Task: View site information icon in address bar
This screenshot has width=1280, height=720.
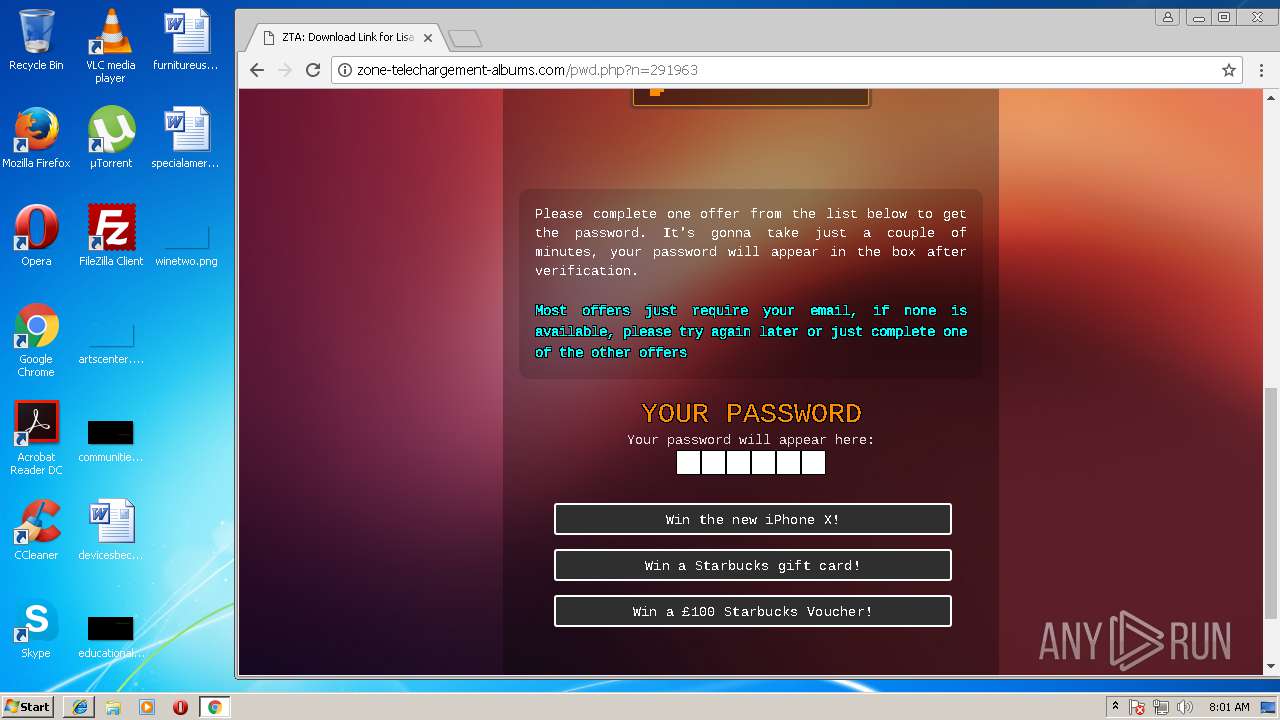Action: click(x=345, y=70)
